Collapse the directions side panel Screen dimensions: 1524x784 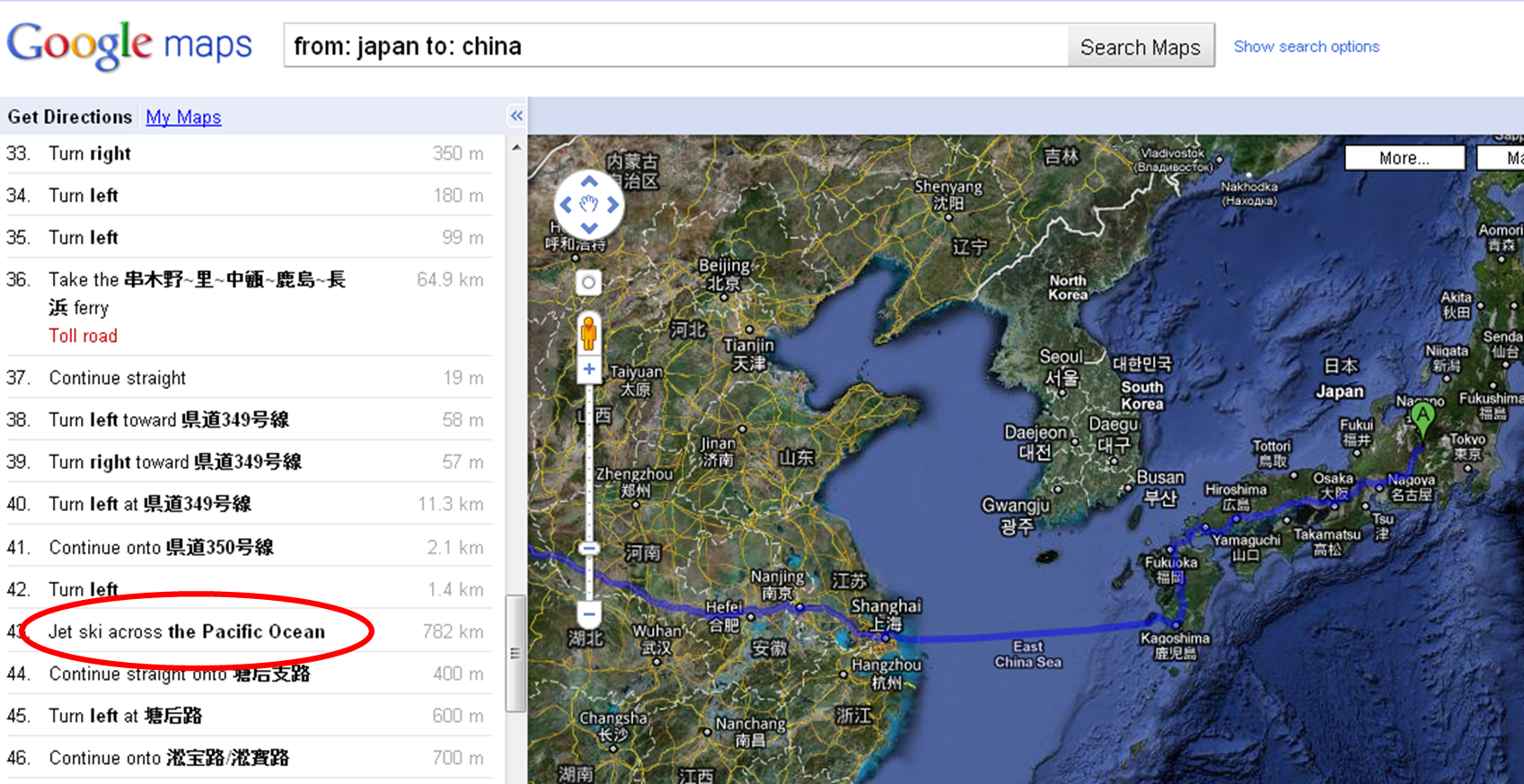click(x=516, y=116)
